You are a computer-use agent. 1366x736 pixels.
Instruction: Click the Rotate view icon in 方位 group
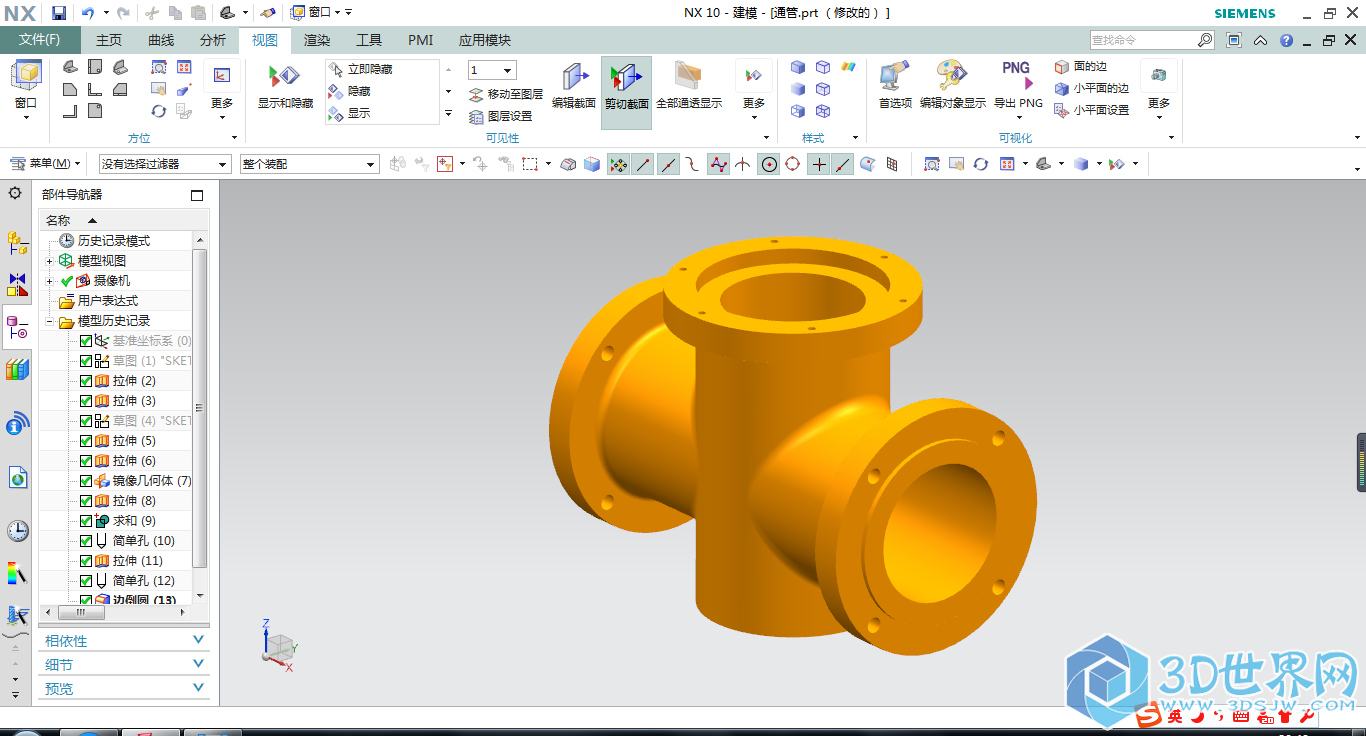[159, 111]
